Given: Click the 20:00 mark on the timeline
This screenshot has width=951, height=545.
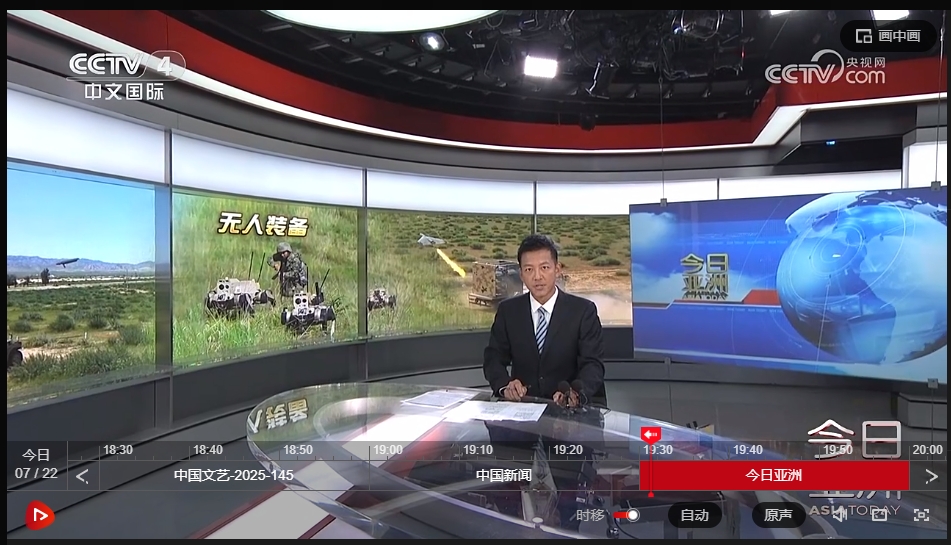Looking at the screenshot, I should pos(927,450).
